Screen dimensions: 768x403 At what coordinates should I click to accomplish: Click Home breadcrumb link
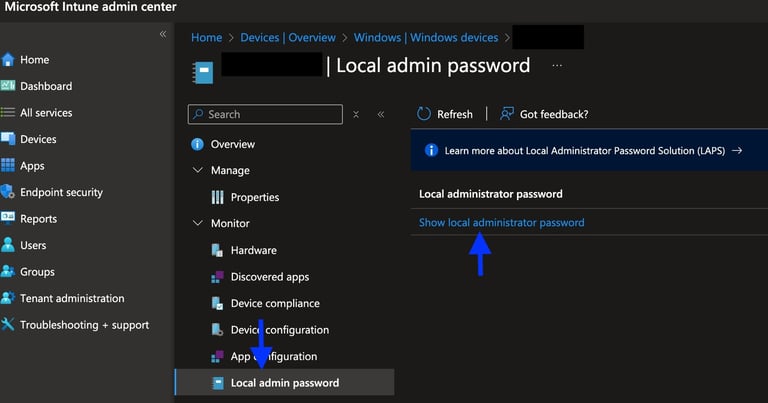click(206, 38)
